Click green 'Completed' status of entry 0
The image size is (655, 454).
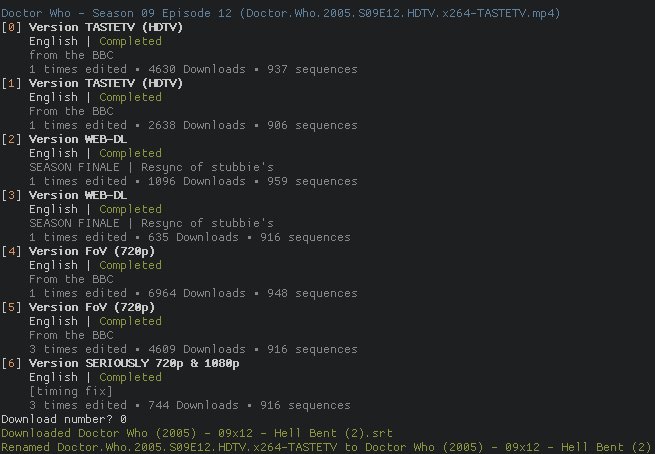point(130,41)
